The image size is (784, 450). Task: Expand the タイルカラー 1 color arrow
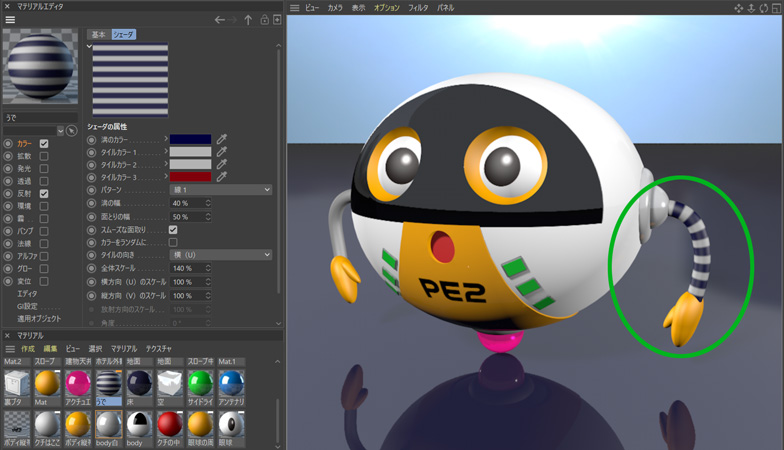point(166,151)
